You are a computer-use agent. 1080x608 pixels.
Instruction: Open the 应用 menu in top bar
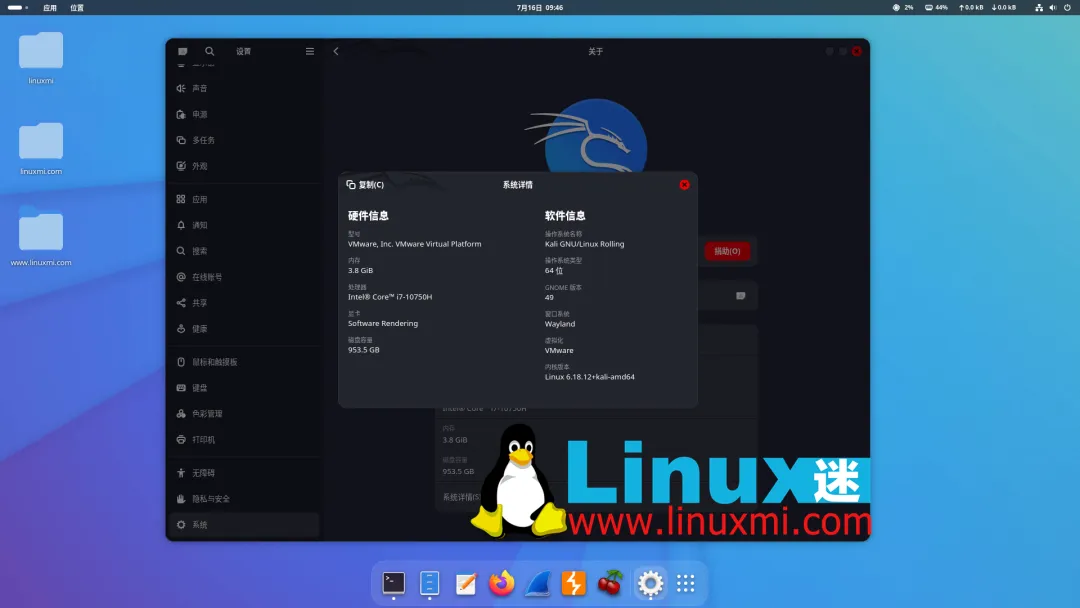tap(50, 8)
